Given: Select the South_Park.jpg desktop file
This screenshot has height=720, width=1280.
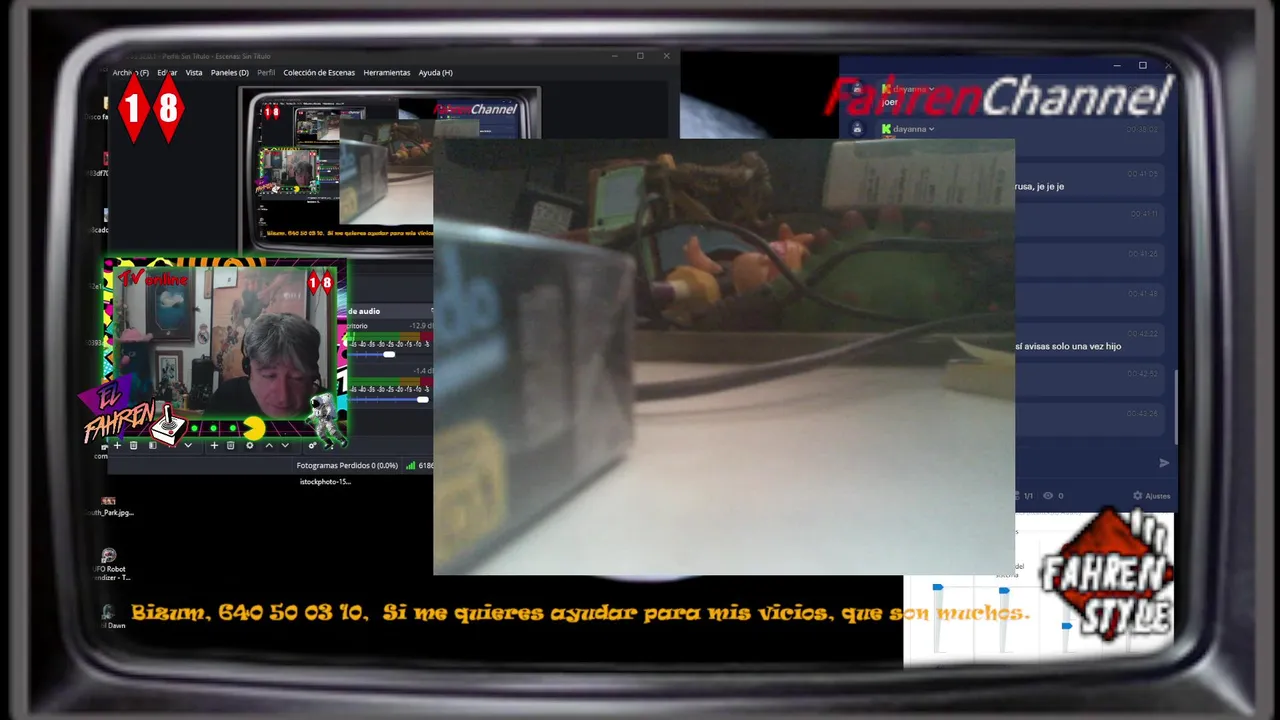Looking at the screenshot, I should click(109, 506).
